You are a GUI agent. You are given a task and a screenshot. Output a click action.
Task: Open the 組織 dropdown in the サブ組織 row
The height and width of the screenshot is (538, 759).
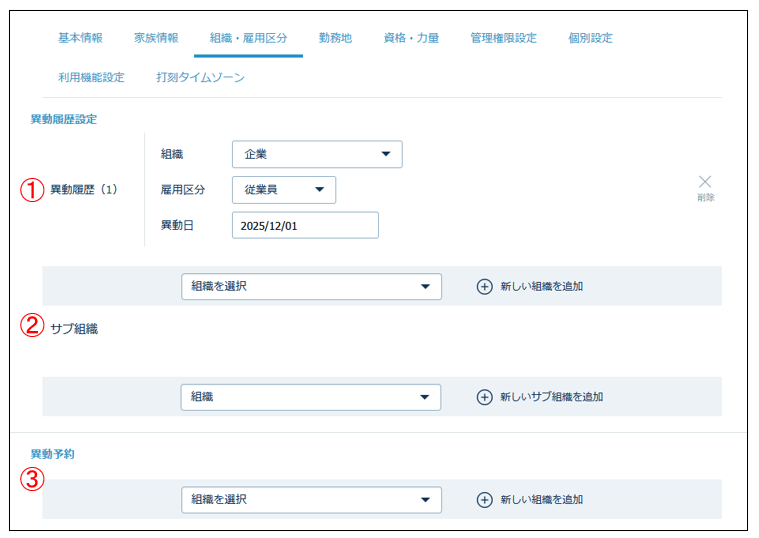point(311,397)
